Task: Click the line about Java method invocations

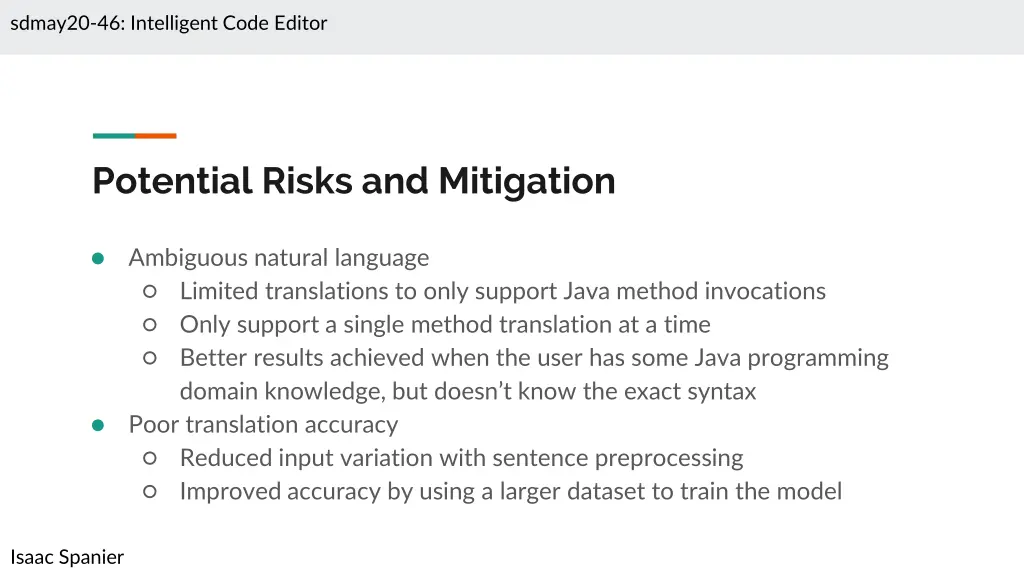Action: 502,291
